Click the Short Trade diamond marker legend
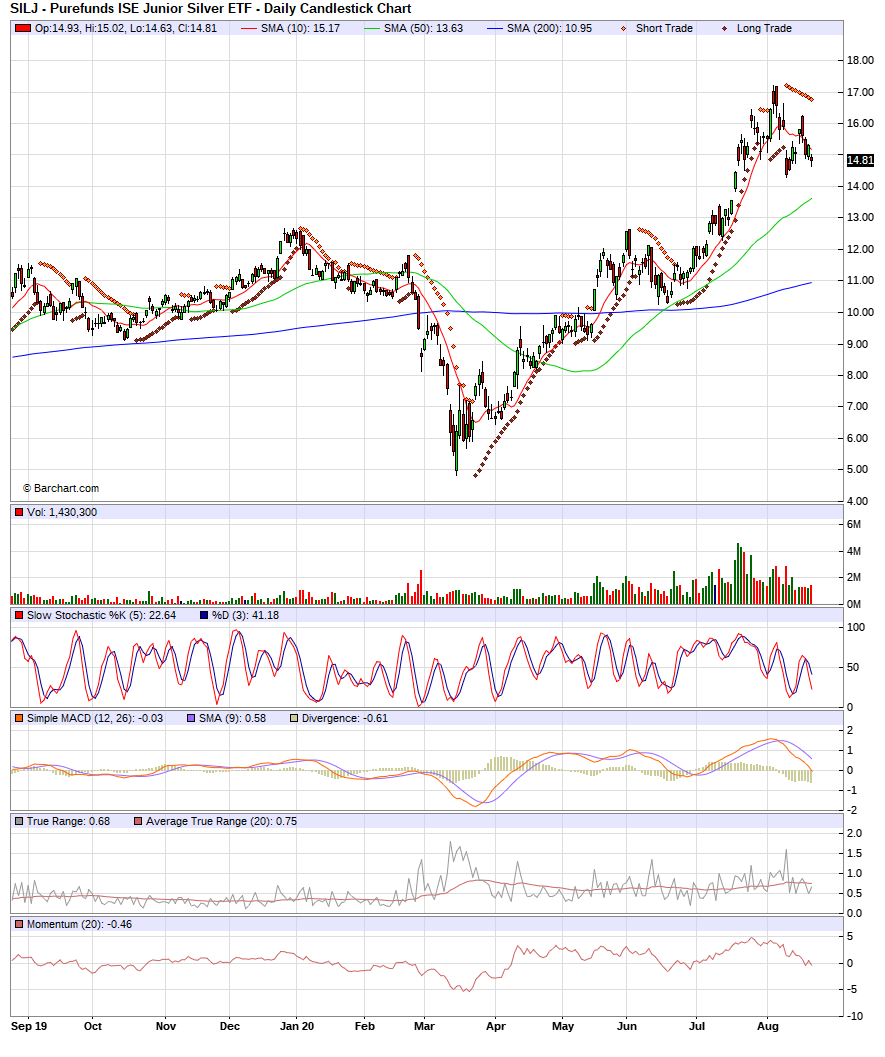Screen dimensions: 885x1057 (623, 28)
